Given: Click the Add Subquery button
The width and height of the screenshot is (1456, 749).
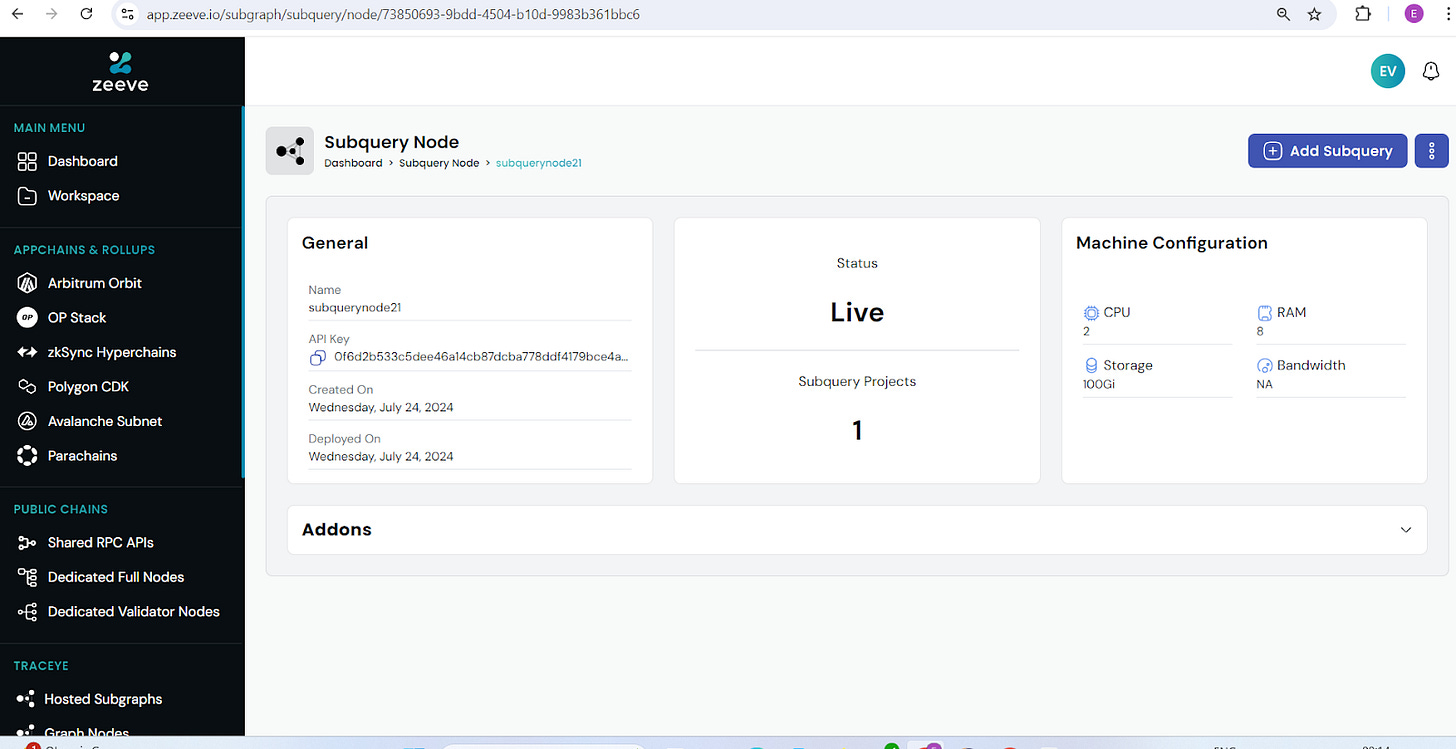Looking at the screenshot, I should point(1328,151).
